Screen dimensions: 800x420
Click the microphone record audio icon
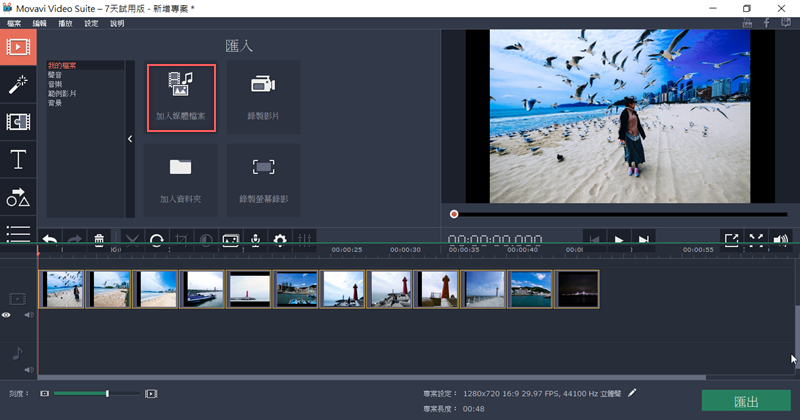(x=255, y=240)
